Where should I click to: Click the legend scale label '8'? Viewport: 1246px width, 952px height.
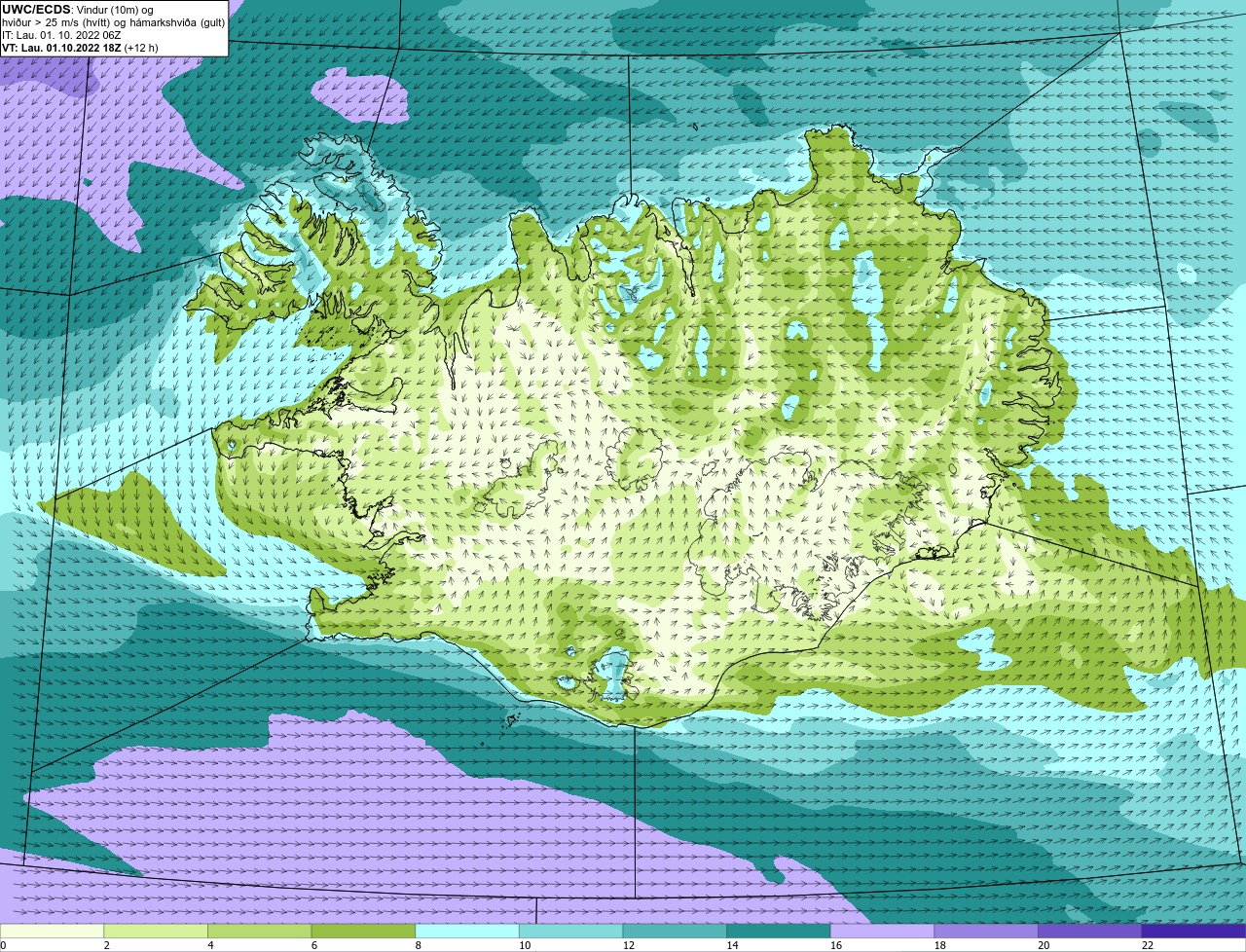pyautogui.click(x=419, y=945)
